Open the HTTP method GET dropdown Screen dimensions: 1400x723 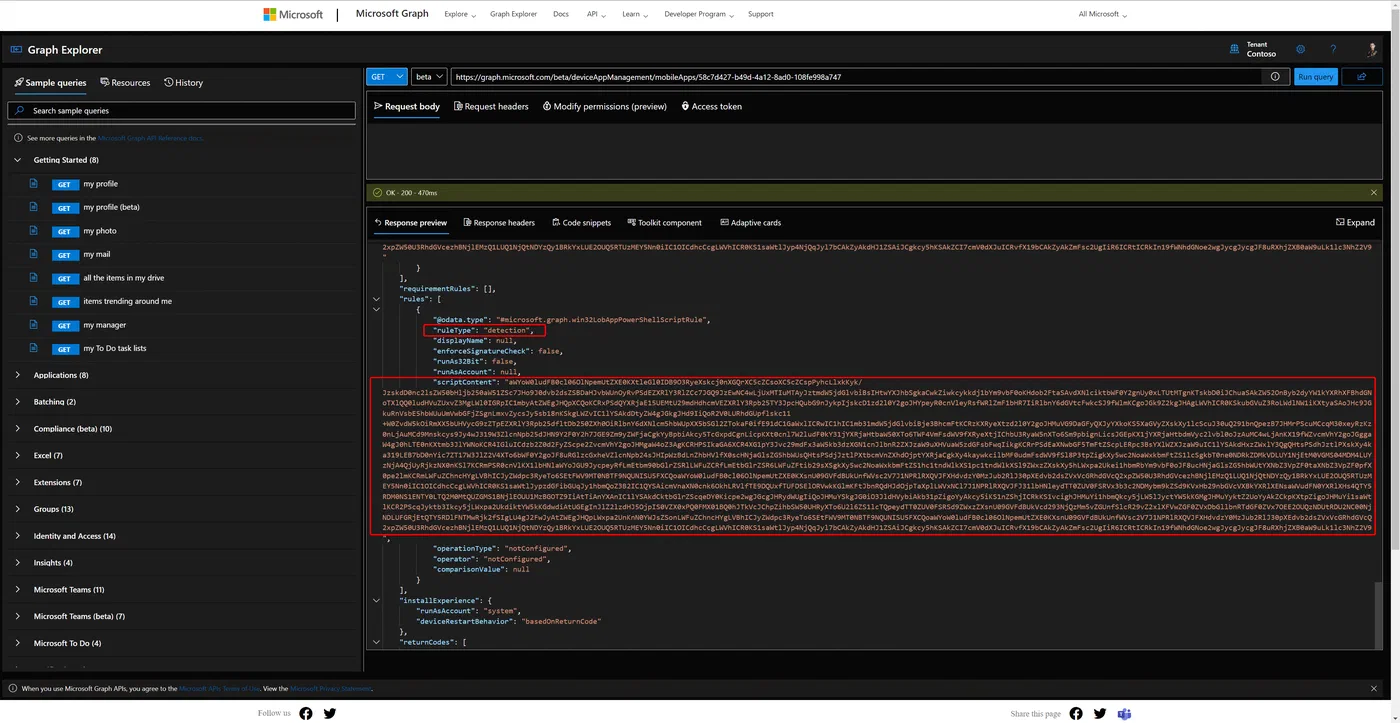(386, 76)
